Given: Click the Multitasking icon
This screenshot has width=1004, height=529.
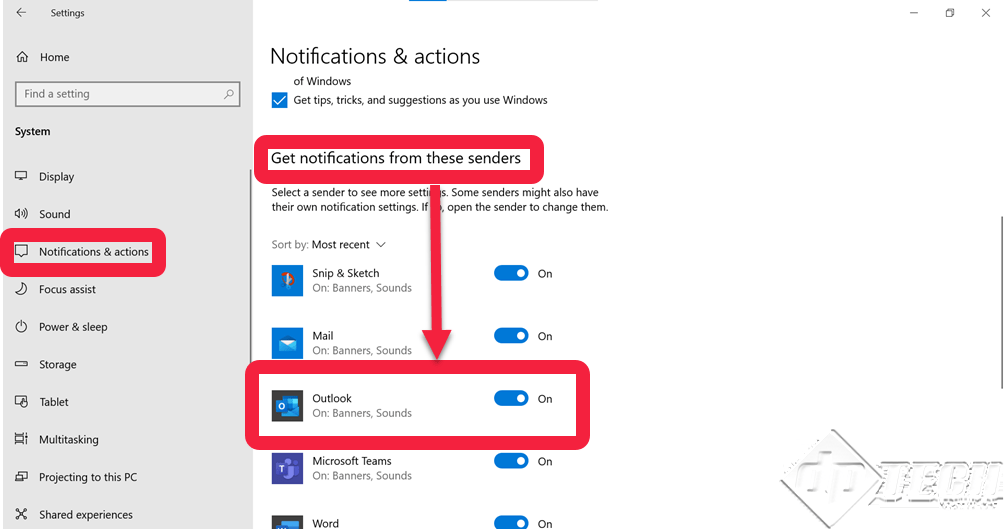Looking at the screenshot, I should click(x=21, y=439).
